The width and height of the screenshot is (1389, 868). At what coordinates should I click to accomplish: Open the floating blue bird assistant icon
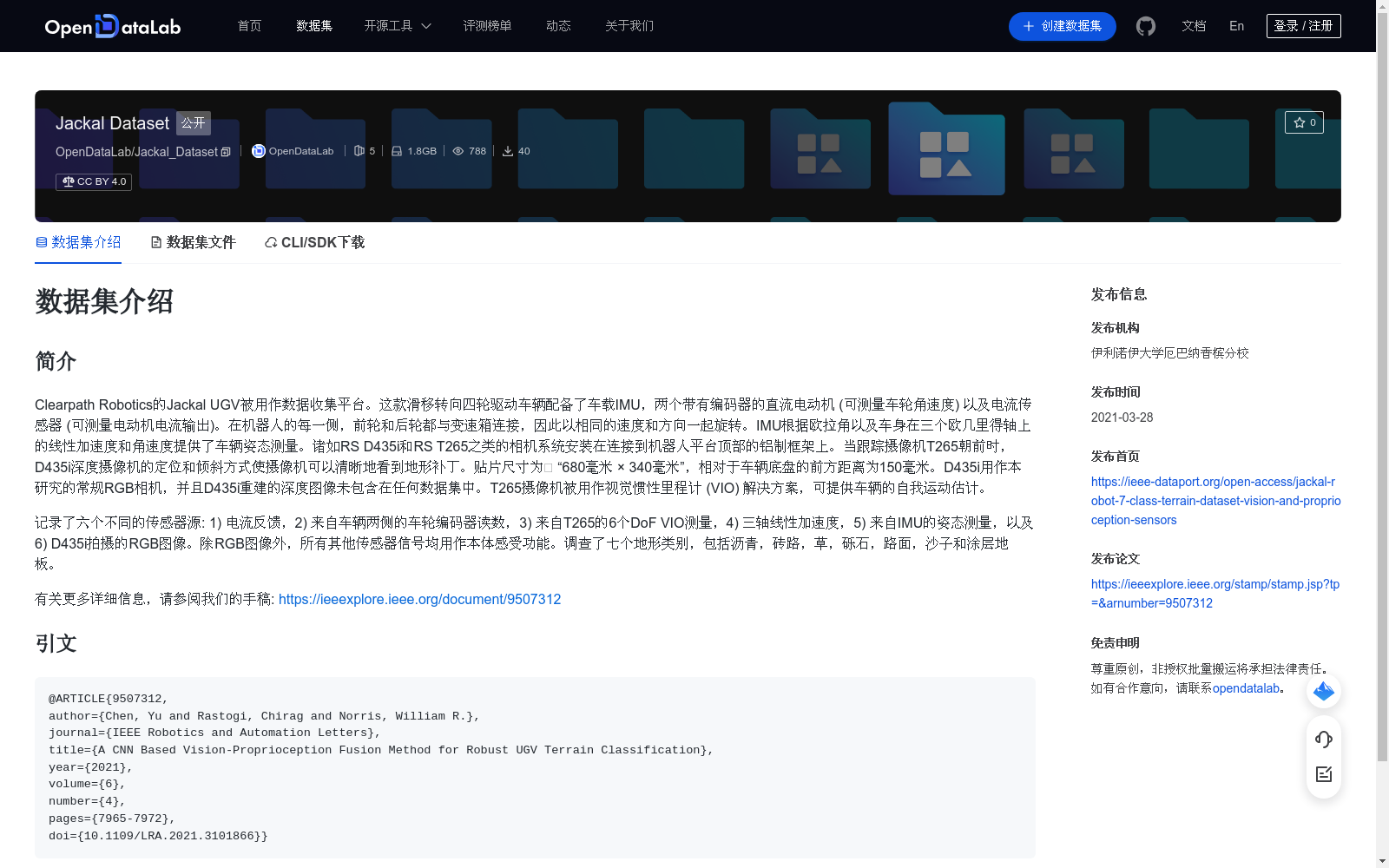click(1324, 691)
